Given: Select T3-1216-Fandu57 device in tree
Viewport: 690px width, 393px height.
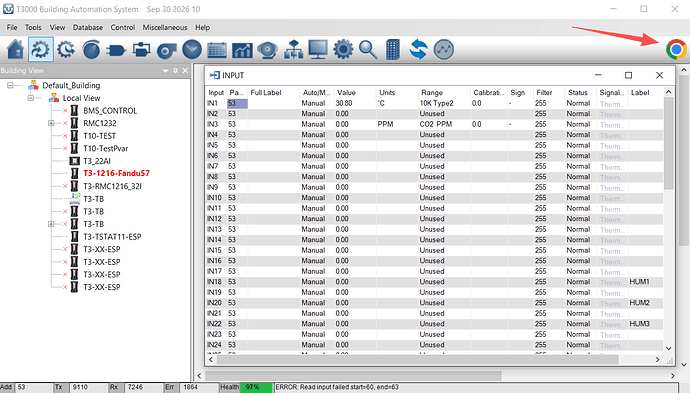Looking at the screenshot, I should [117, 173].
